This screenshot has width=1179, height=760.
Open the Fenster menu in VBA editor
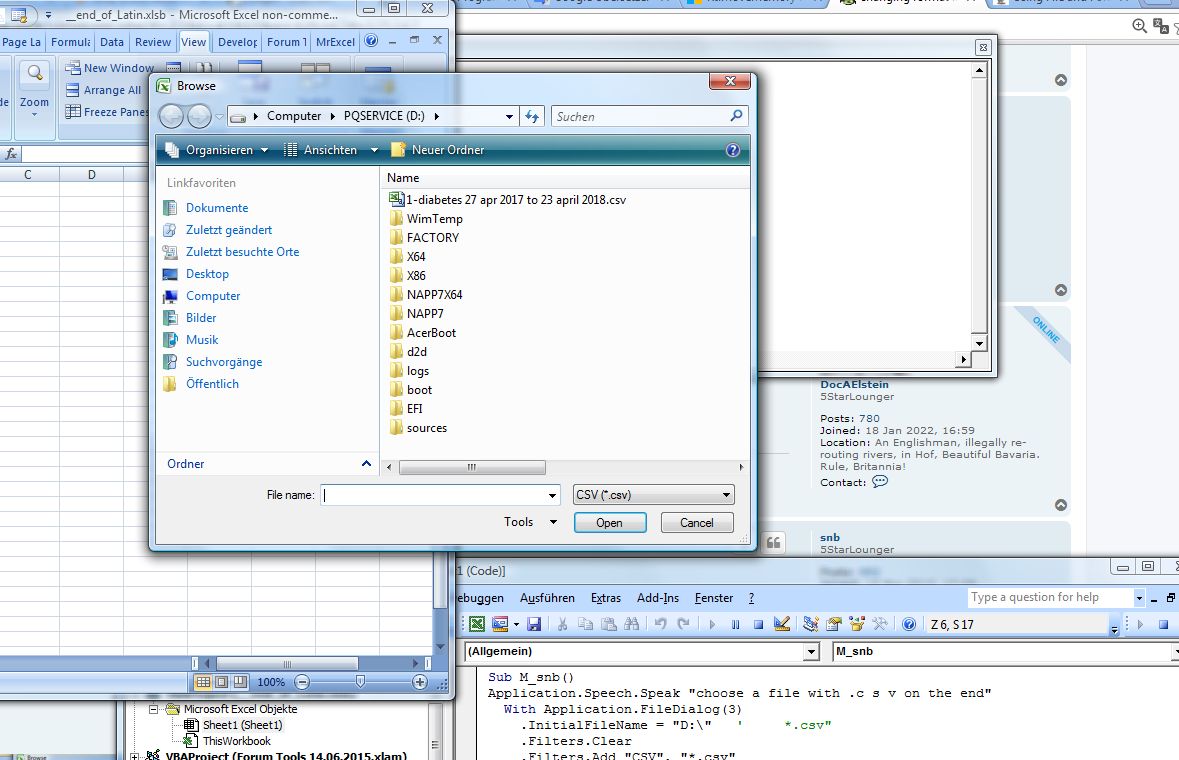(x=714, y=598)
